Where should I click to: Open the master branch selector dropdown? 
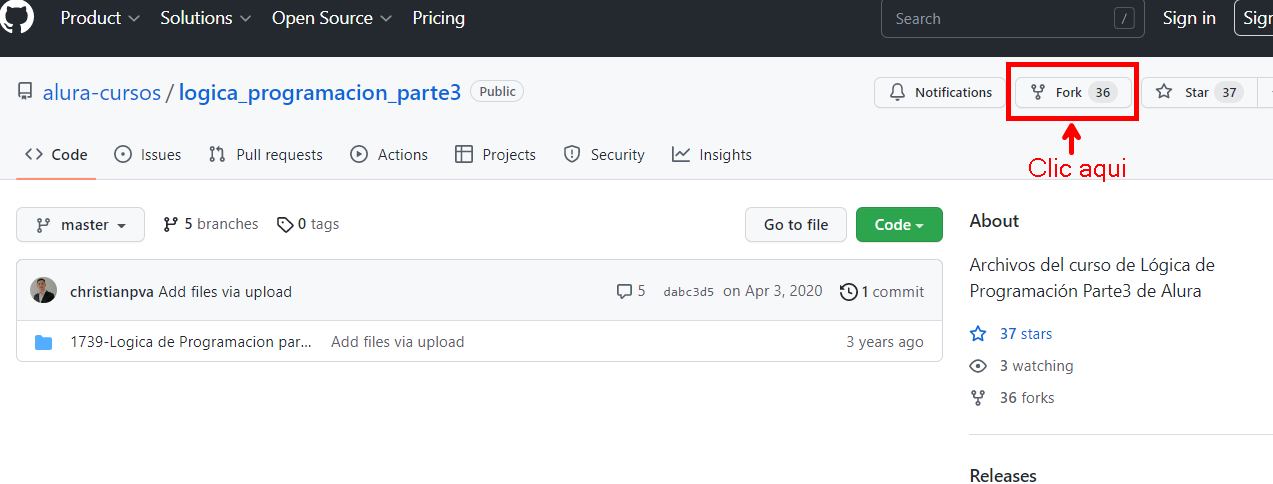pos(80,225)
